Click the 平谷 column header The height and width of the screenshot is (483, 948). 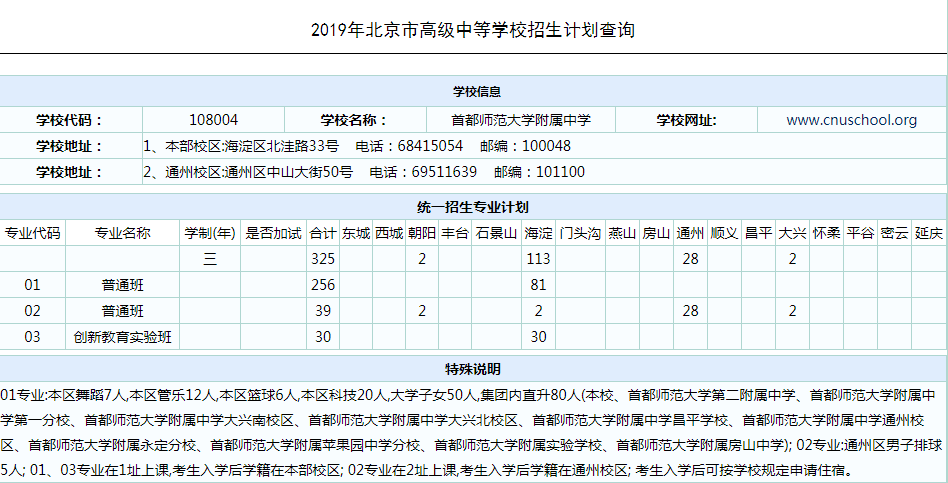tap(860, 233)
